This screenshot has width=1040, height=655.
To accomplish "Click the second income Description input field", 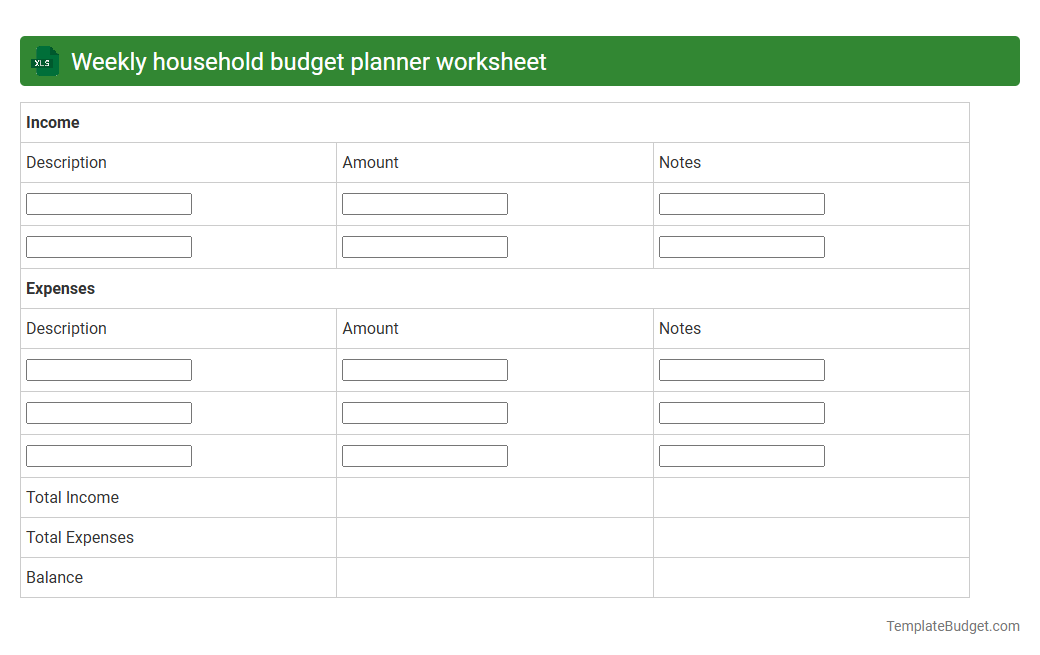I will [x=108, y=246].
